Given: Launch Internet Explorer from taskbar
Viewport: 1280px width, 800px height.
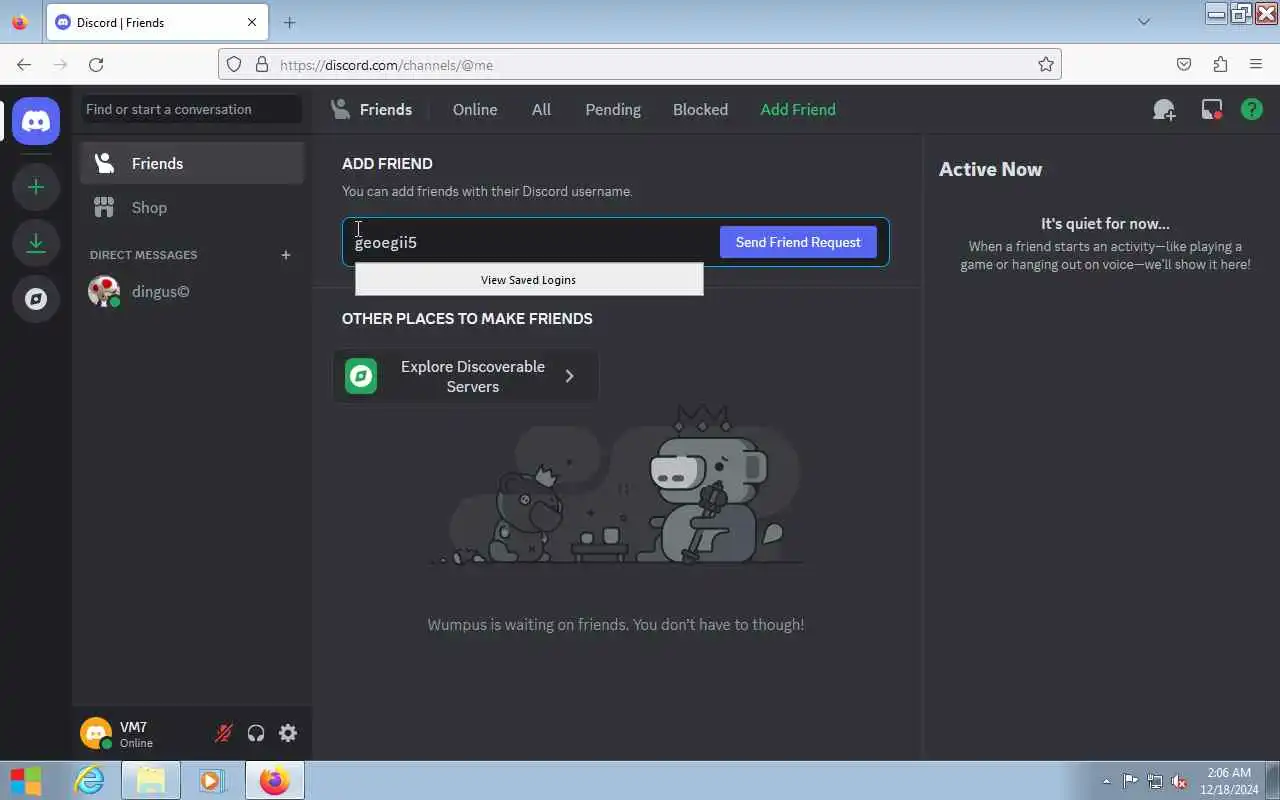Looking at the screenshot, I should pos(90,780).
